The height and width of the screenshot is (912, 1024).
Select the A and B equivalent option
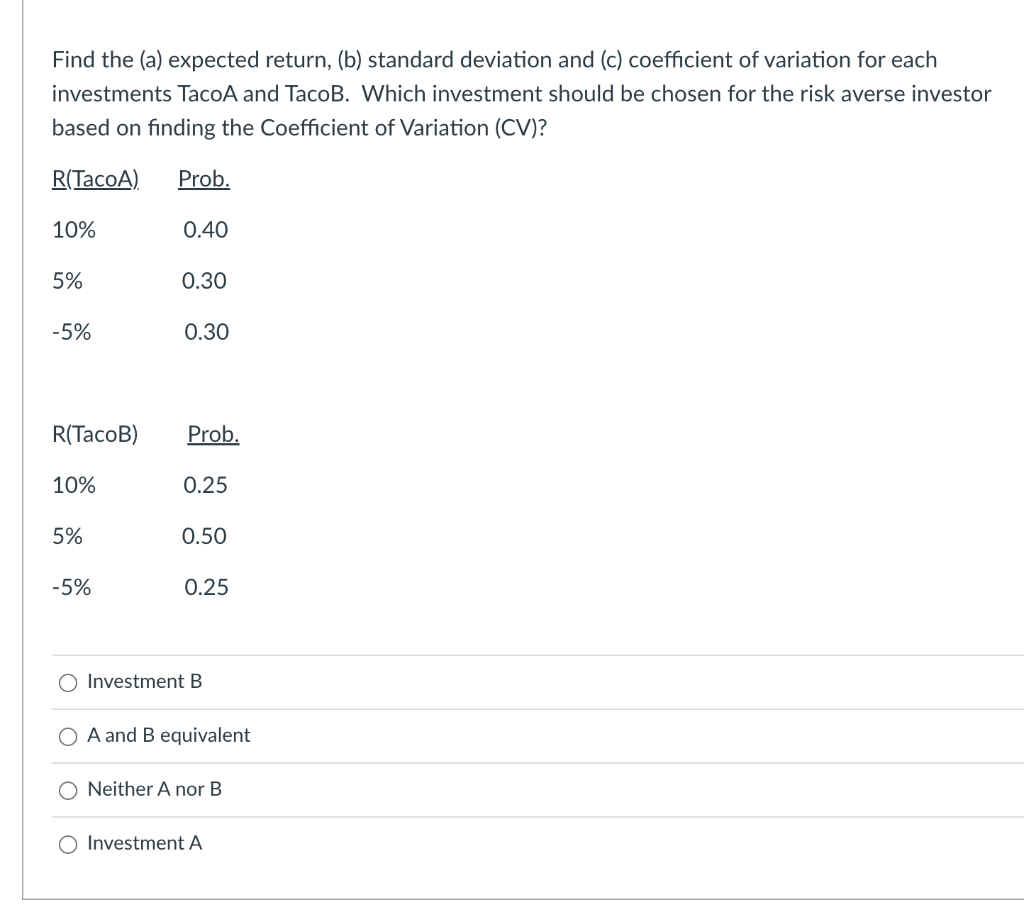pyautogui.click(x=68, y=736)
